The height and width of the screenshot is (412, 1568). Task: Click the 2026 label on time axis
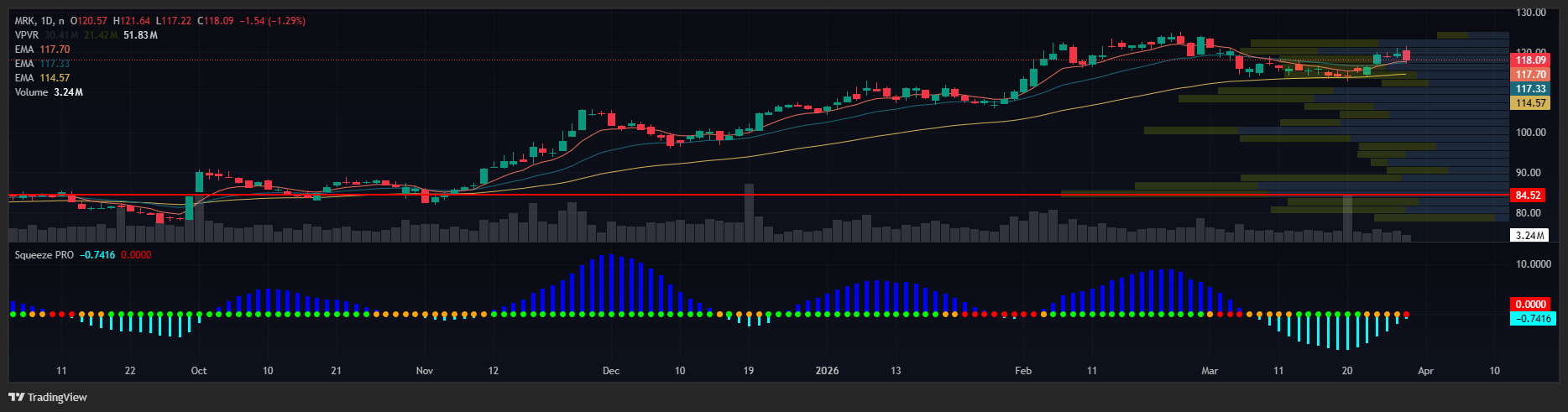[827, 371]
